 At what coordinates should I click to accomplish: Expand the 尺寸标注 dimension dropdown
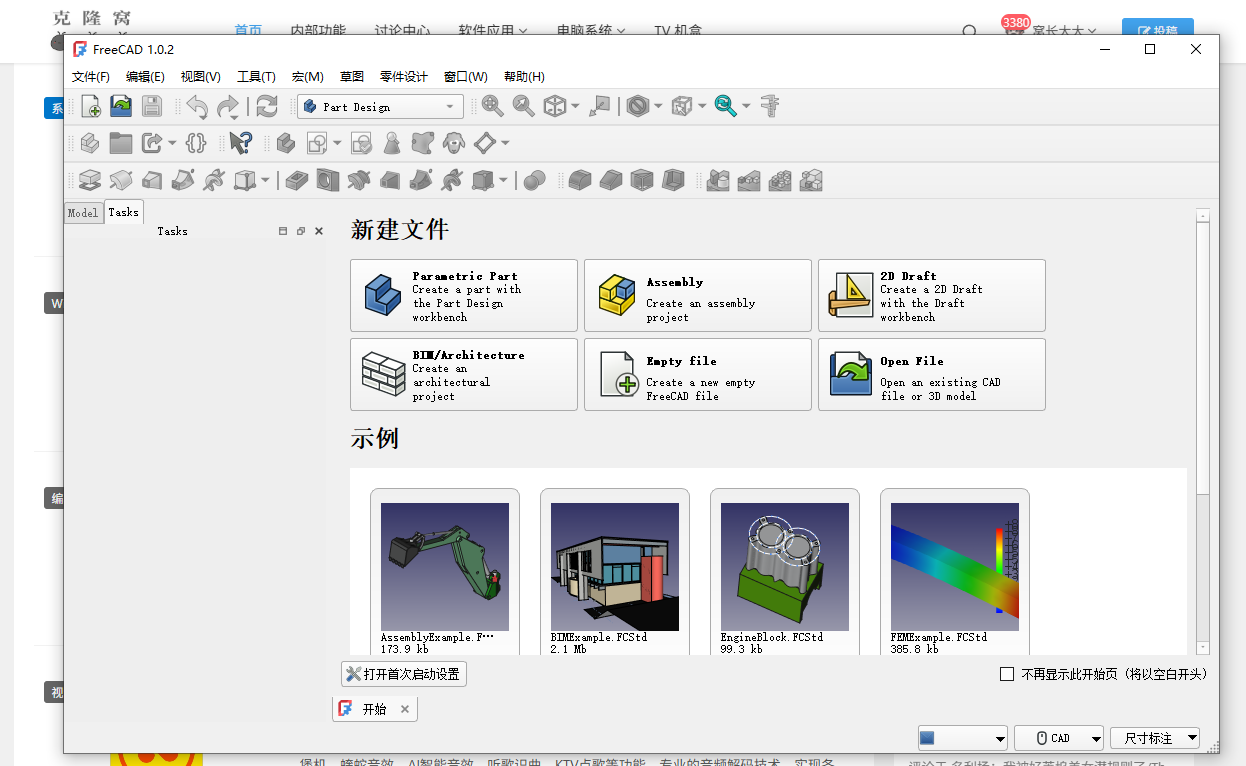pos(1154,738)
